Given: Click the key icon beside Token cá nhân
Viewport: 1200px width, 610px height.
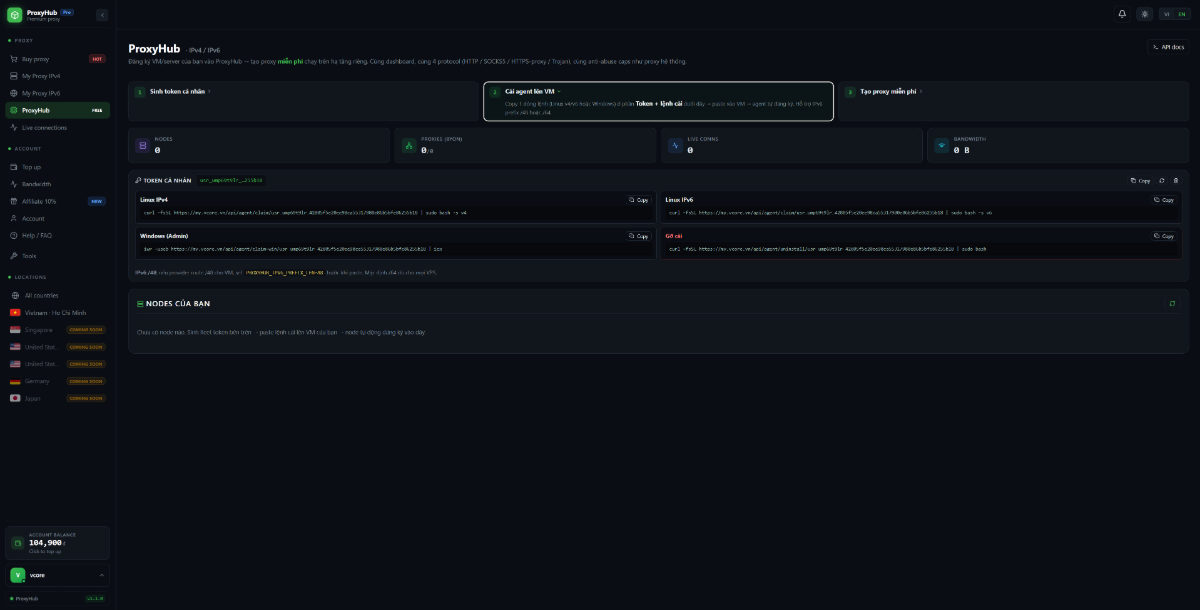Looking at the screenshot, I should click(x=138, y=180).
